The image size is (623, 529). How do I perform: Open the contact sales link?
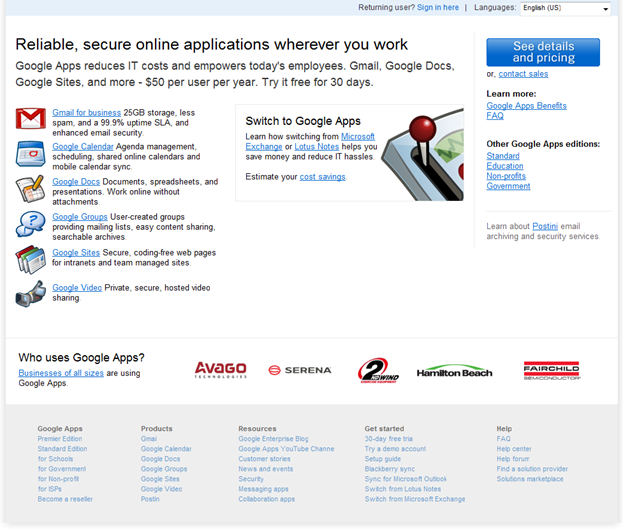point(523,74)
